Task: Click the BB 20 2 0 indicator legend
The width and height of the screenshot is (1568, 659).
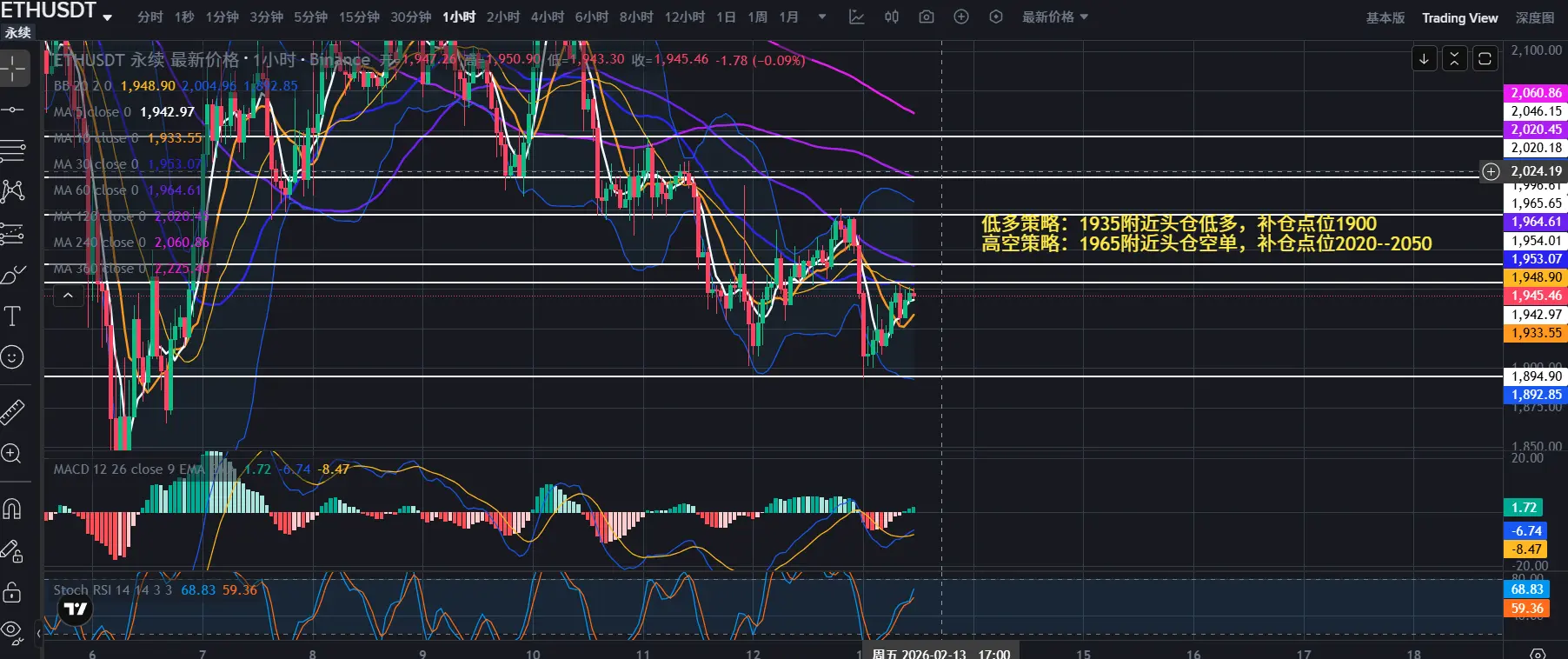Action: pyautogui.click(x=83, y=86)
